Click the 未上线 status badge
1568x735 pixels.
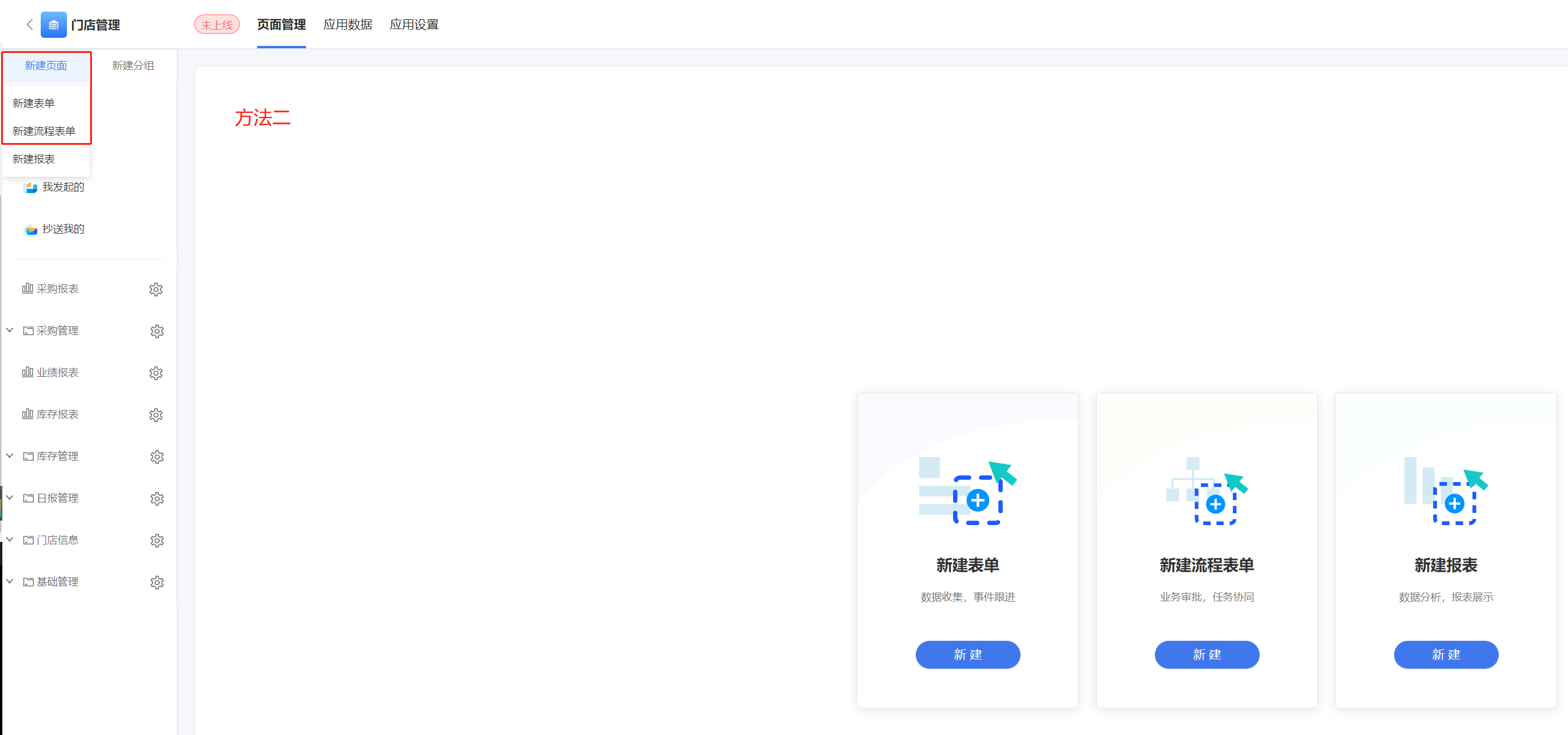coord(216,25)
